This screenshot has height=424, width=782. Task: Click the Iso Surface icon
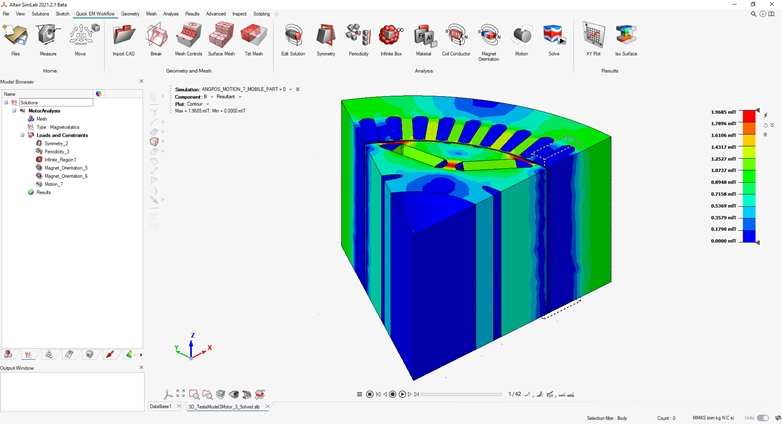coord(626,37)
